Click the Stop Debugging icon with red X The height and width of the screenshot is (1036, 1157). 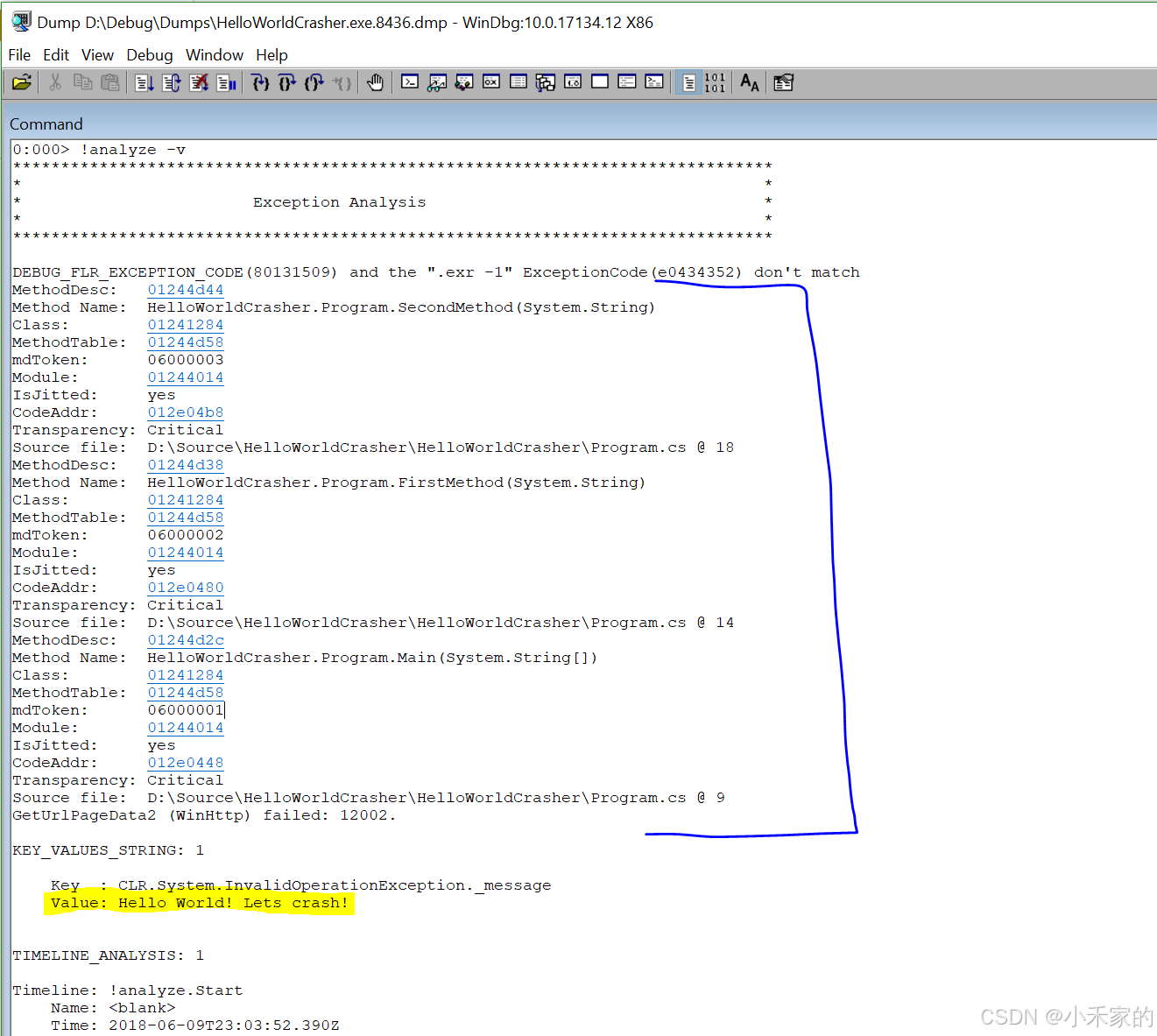point(199,82)
